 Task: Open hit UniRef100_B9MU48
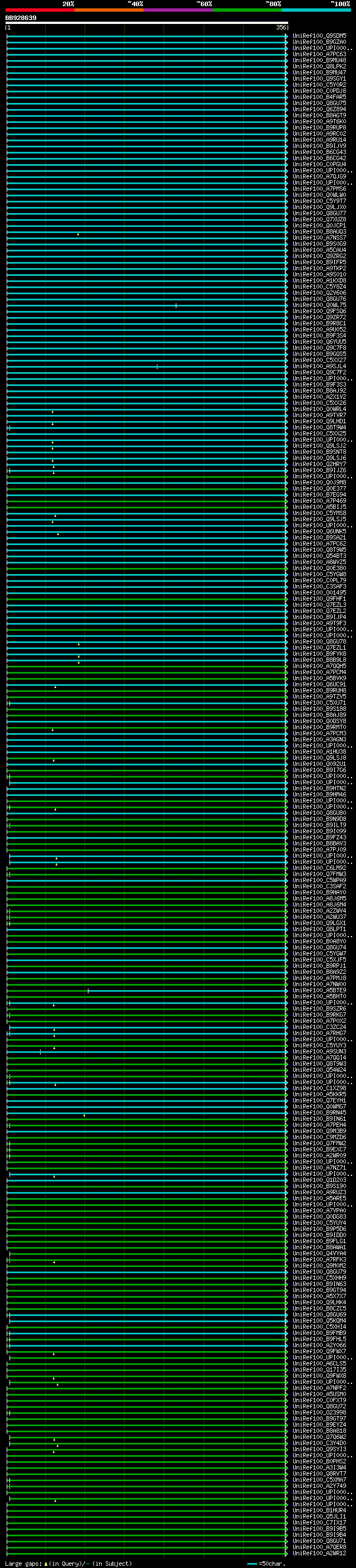coord(319,60)
